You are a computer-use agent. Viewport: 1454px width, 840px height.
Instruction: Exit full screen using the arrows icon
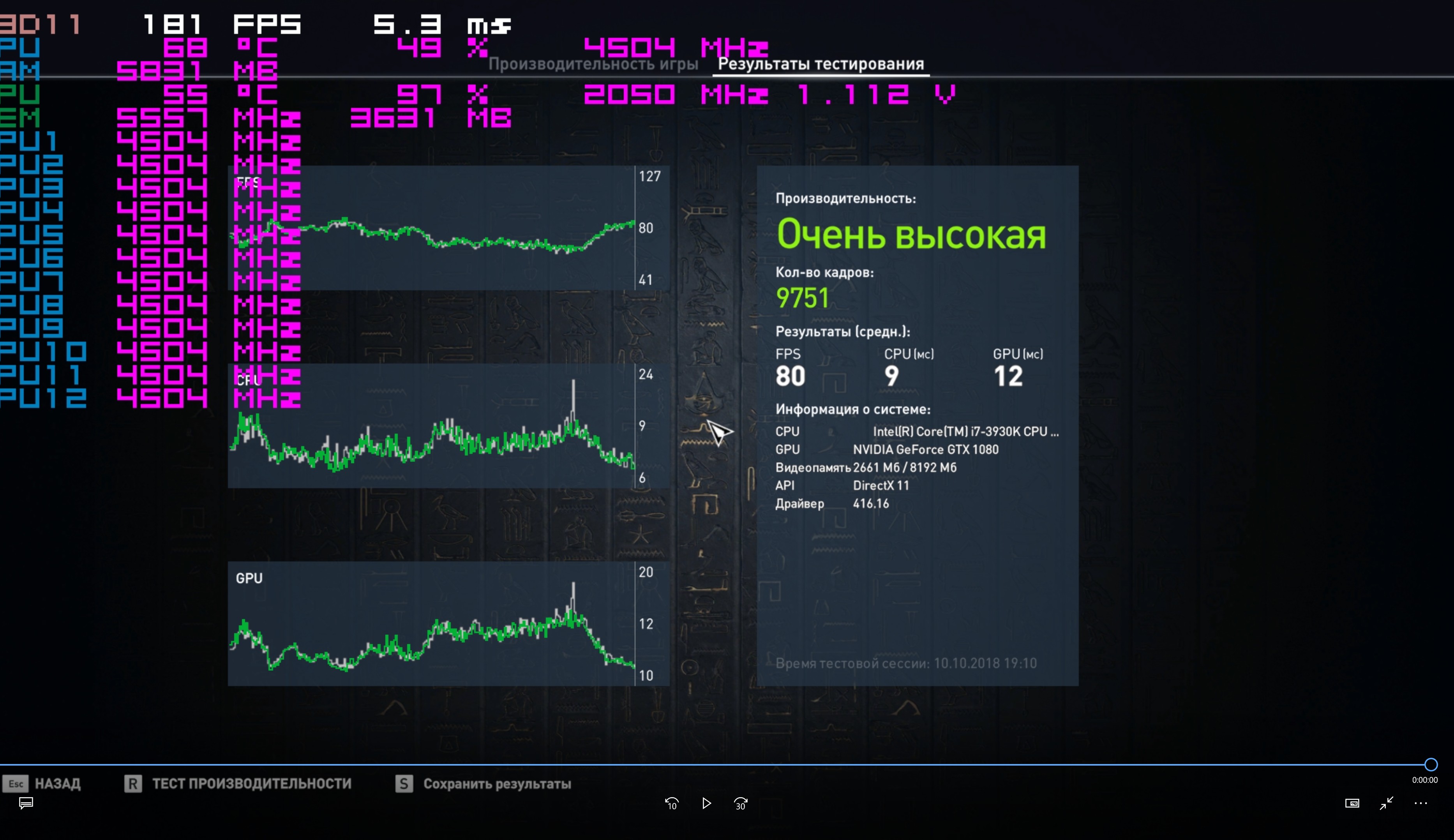[1387, 803]
